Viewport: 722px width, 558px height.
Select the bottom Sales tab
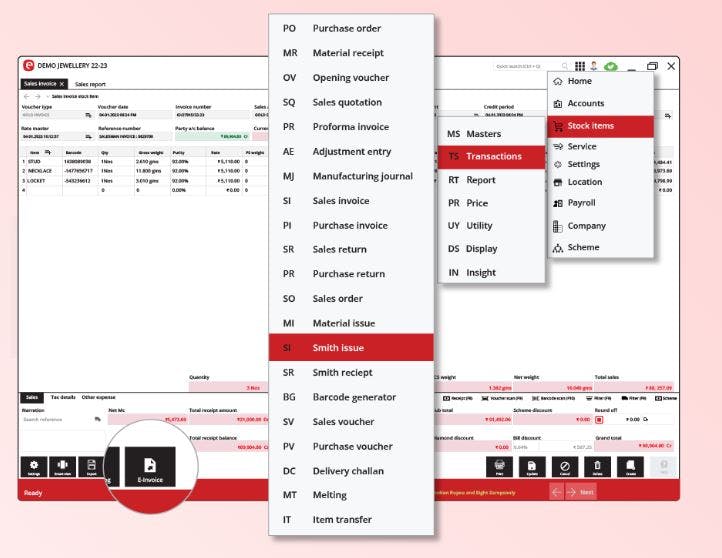click(x=32, y=397)
